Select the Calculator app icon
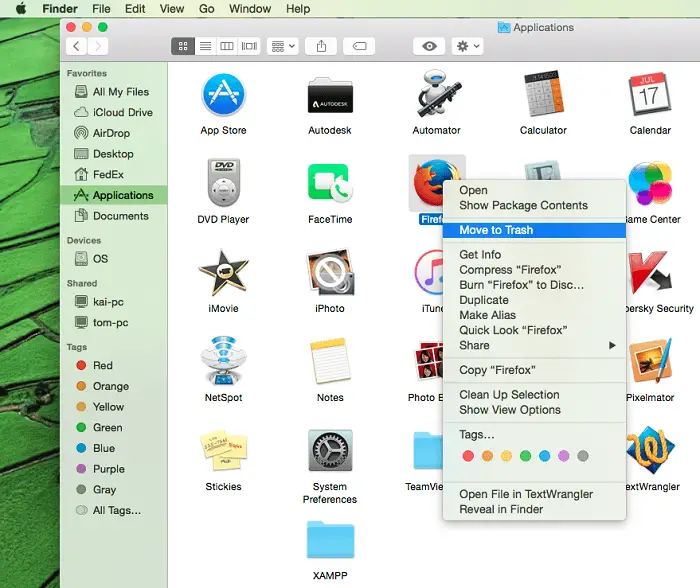This screenshot has width=700, height=588. (x=543, y=94)
